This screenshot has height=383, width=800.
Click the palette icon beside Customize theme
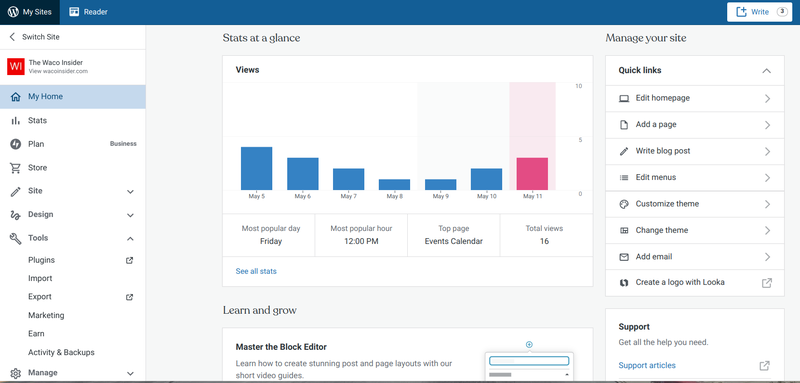[x=624, y=204]
